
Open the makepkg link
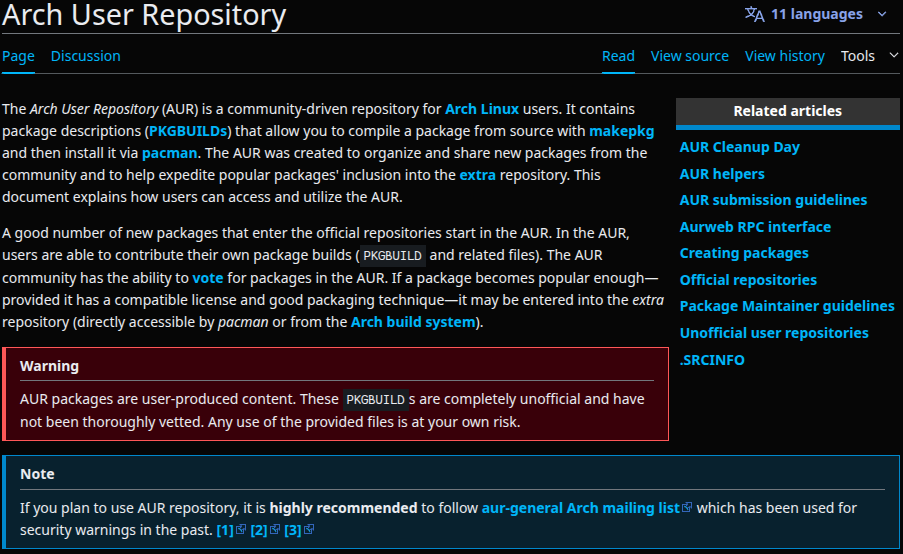[621, 131]
